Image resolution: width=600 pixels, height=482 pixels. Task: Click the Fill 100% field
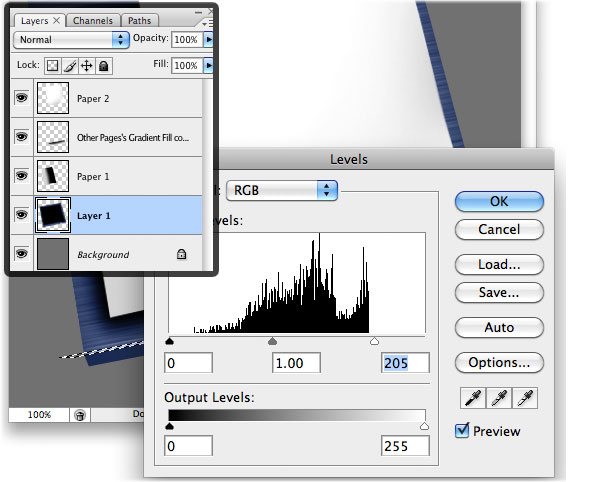187,65
